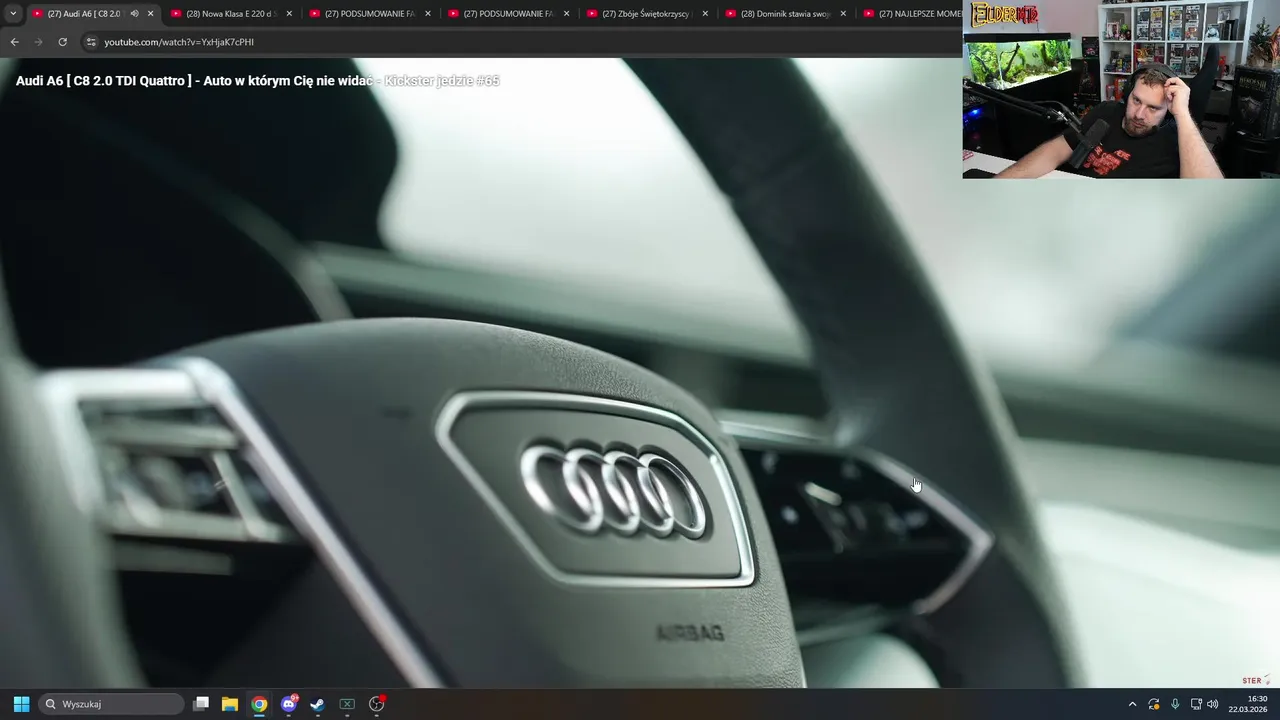The width and height of the screenshot is (1280, 720).
Task: Close the Audi A6 tab
Action: 151,14
